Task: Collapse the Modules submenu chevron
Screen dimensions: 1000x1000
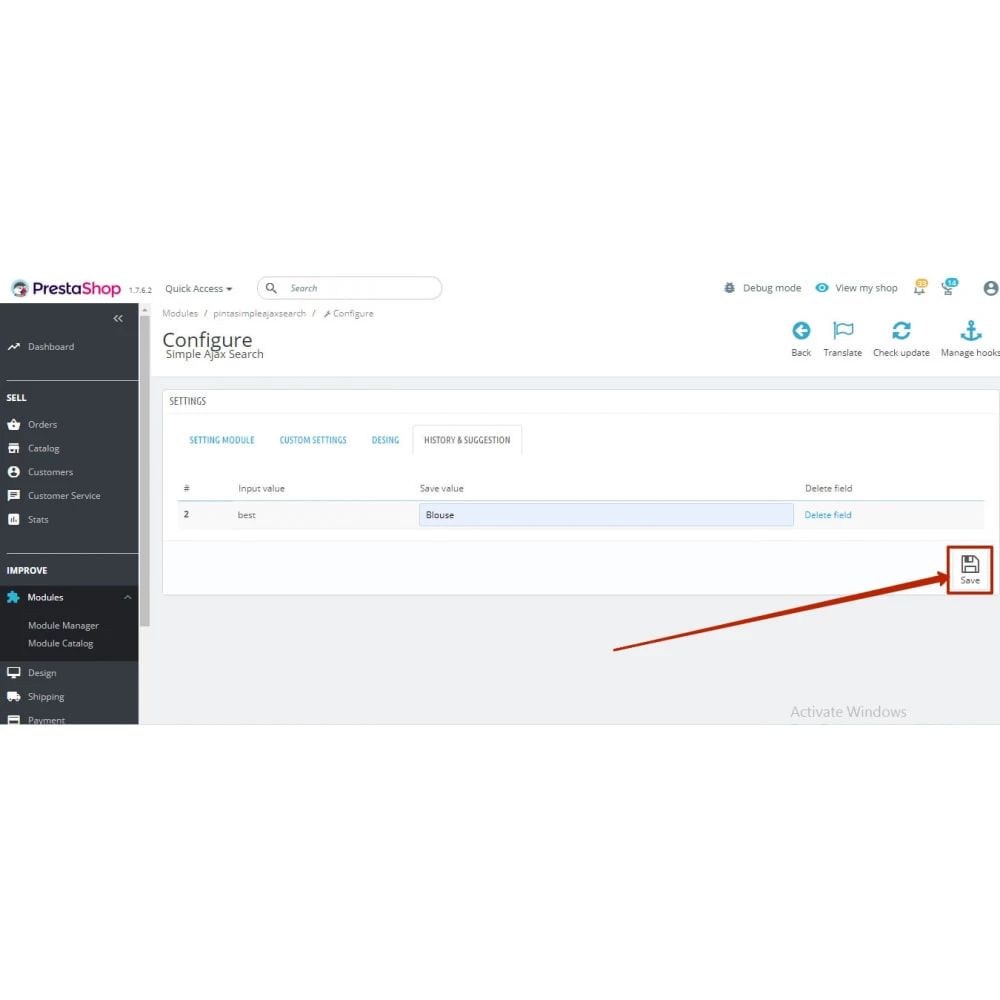Action: (128, 597)
